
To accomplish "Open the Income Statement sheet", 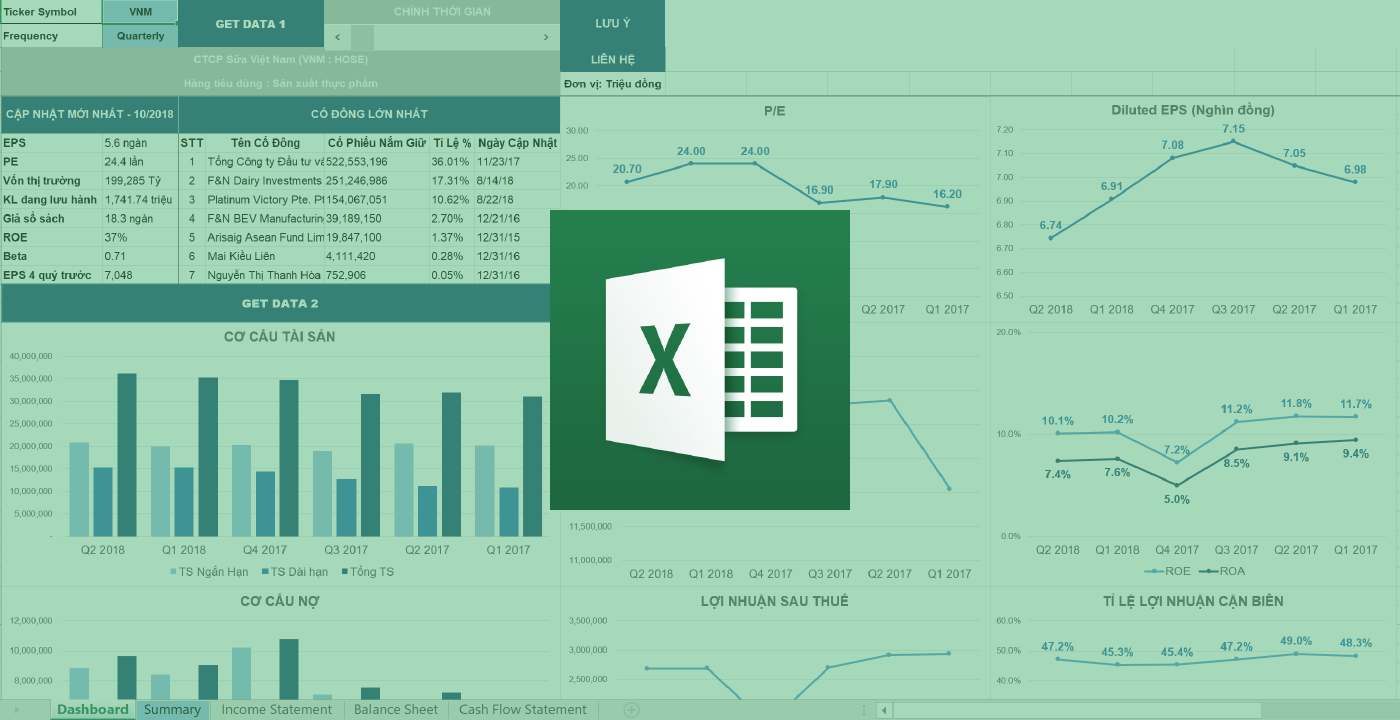I will pyautogui.click(x=276, y=709).
